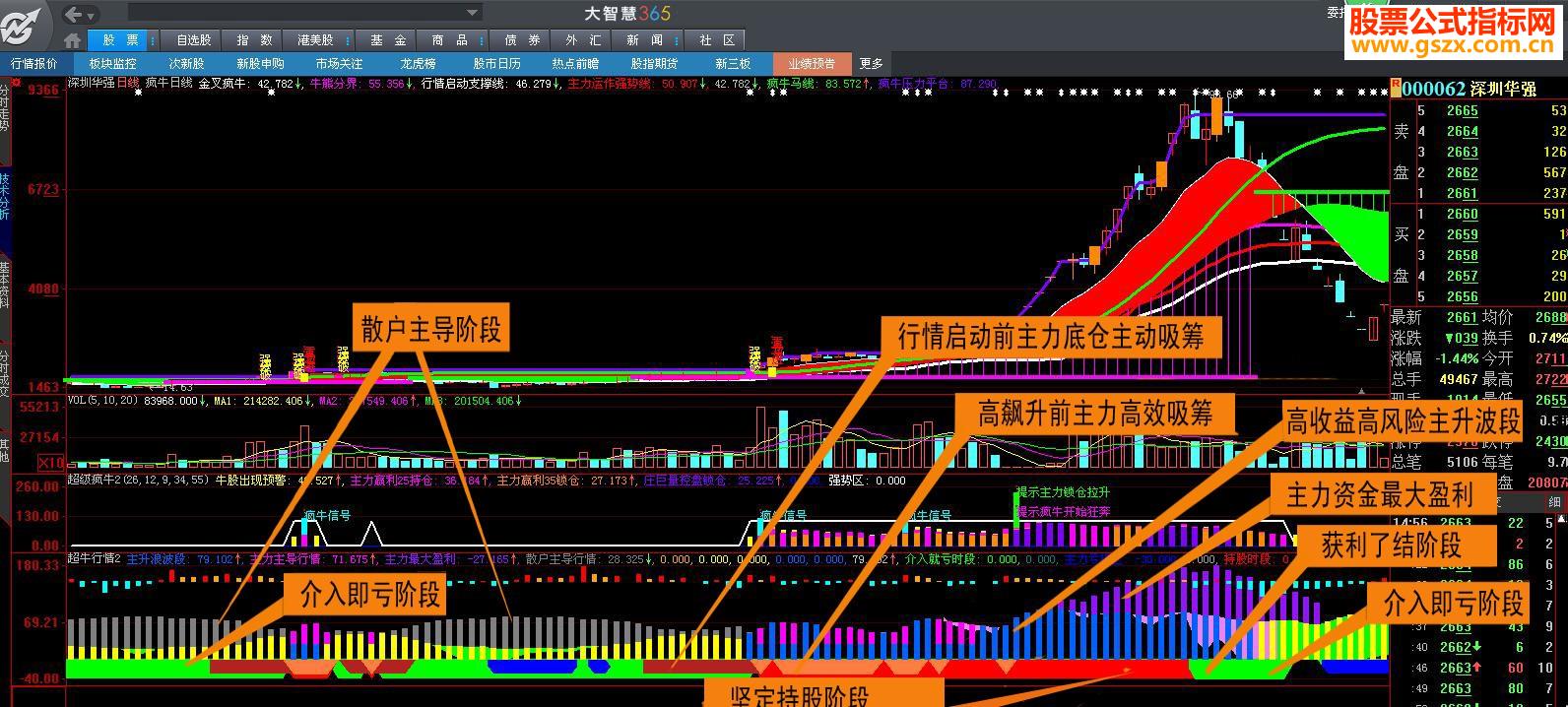Open the 港美股 tab
The height and width of the screenshot is (707, 1568).
315,40
